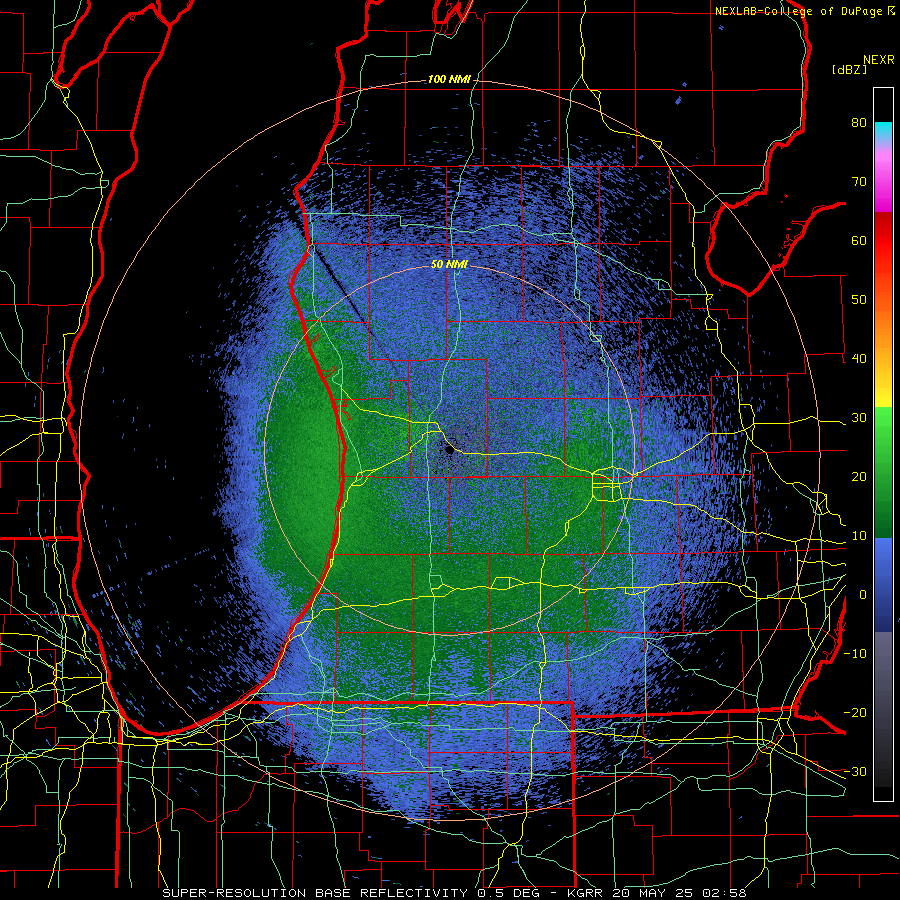Image resolution: width=900 pixels, height=900 pixels.
Task: Click the blue segment of the color bar
Action: point(883,584)
